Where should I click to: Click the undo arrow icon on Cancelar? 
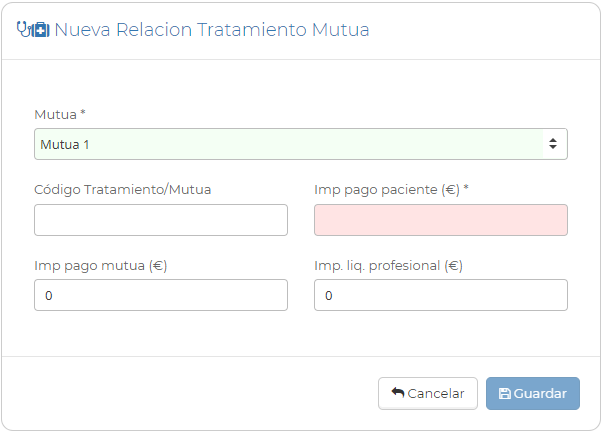click(397, 394)
